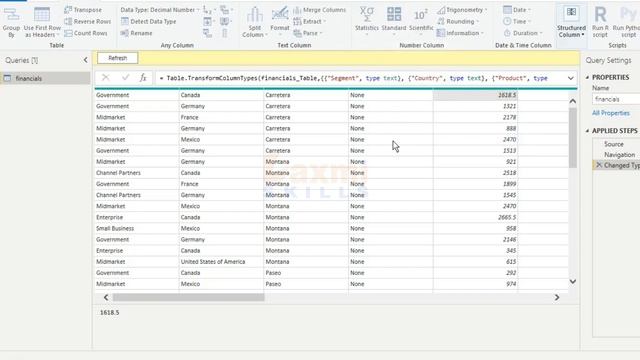Image resolution: width=640 pixels, height=360 pixels.
Task: Click the formula bar cancel X
Action: [x=106, y=78]
